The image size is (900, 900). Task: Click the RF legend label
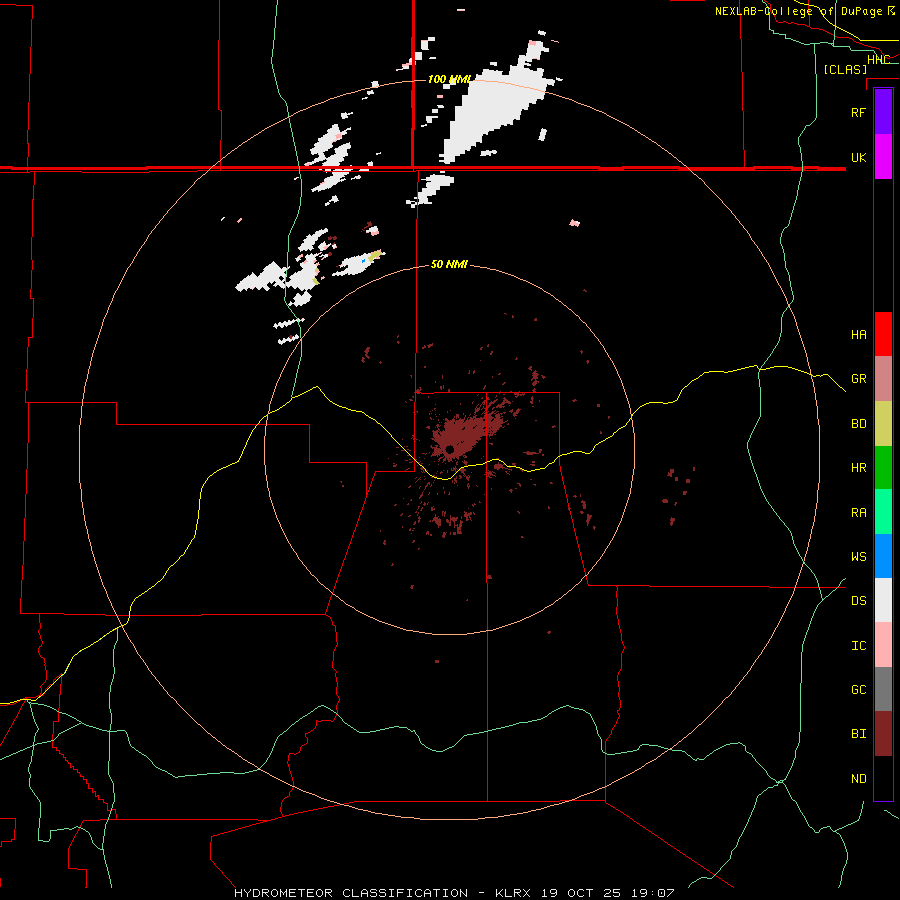(858, 112)
